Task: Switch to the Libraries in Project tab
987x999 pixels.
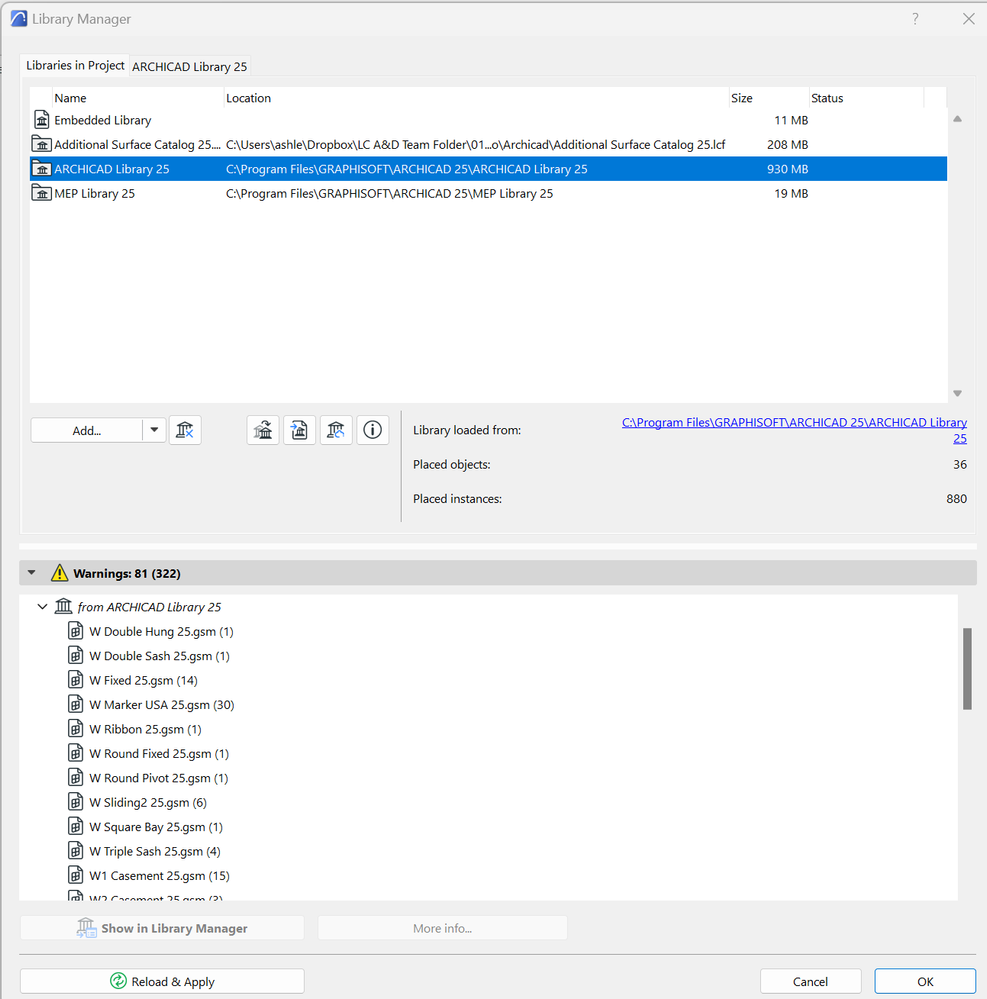Action: [x=75, y=65]
